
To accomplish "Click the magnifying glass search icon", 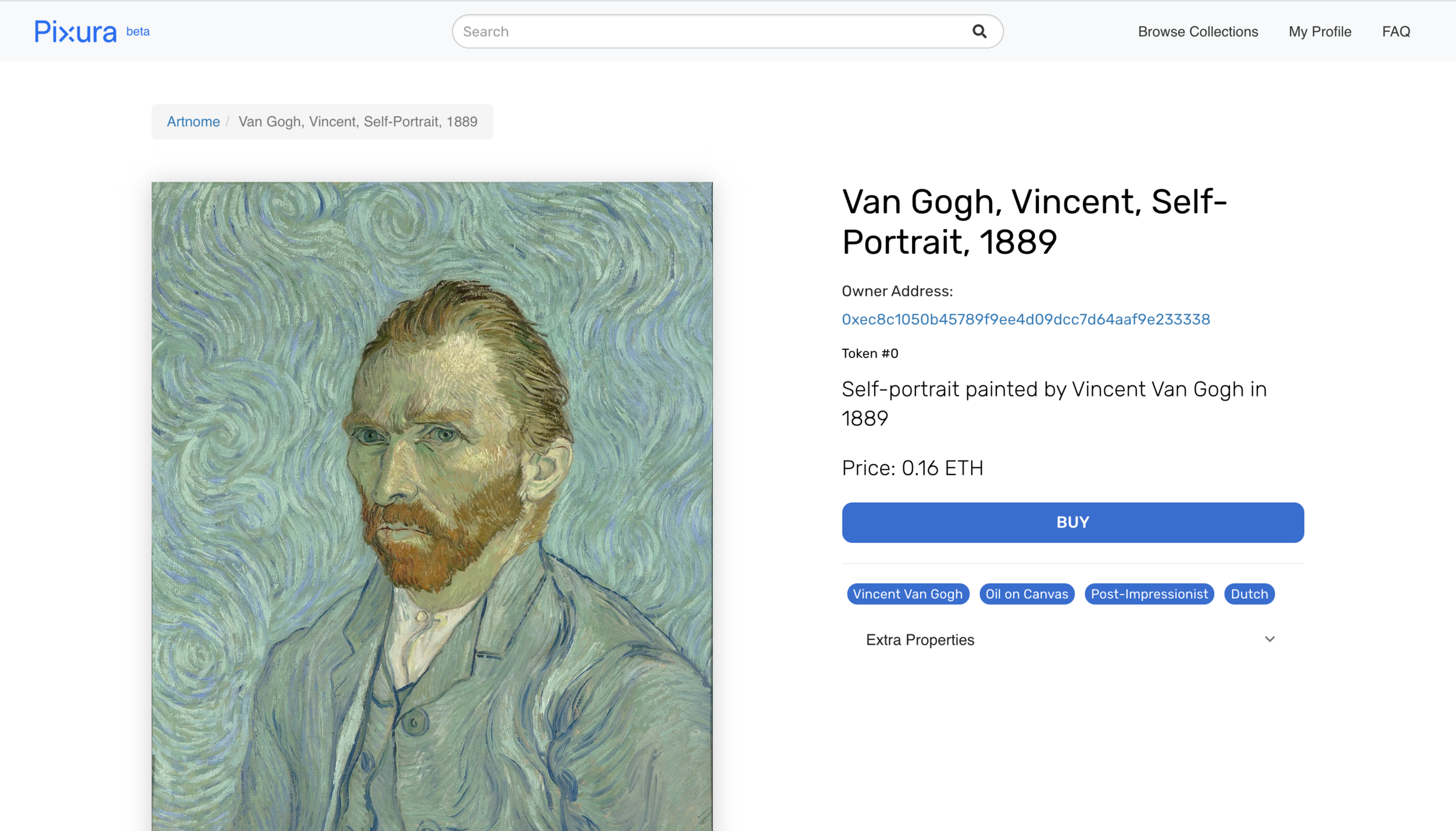I will tap(980, 31).
